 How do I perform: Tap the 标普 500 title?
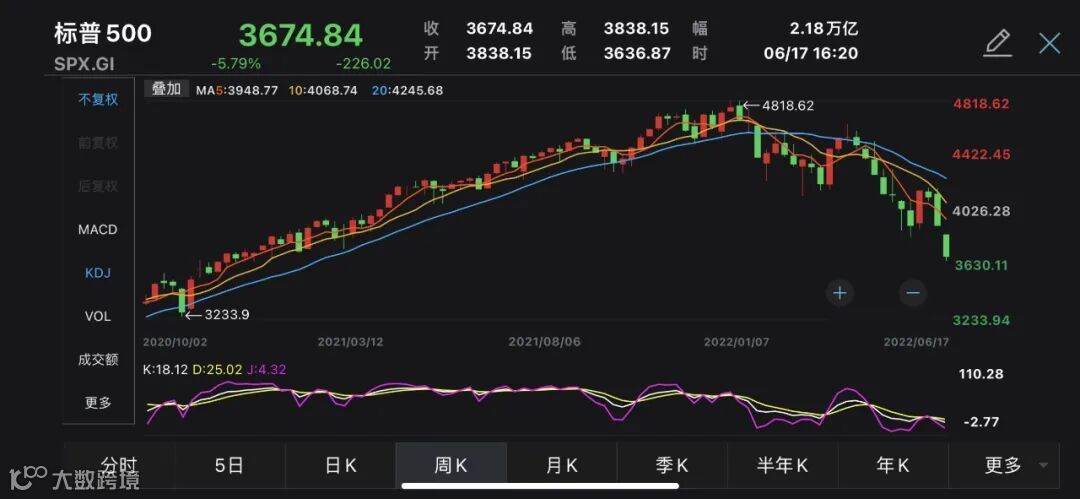point(103,34)
